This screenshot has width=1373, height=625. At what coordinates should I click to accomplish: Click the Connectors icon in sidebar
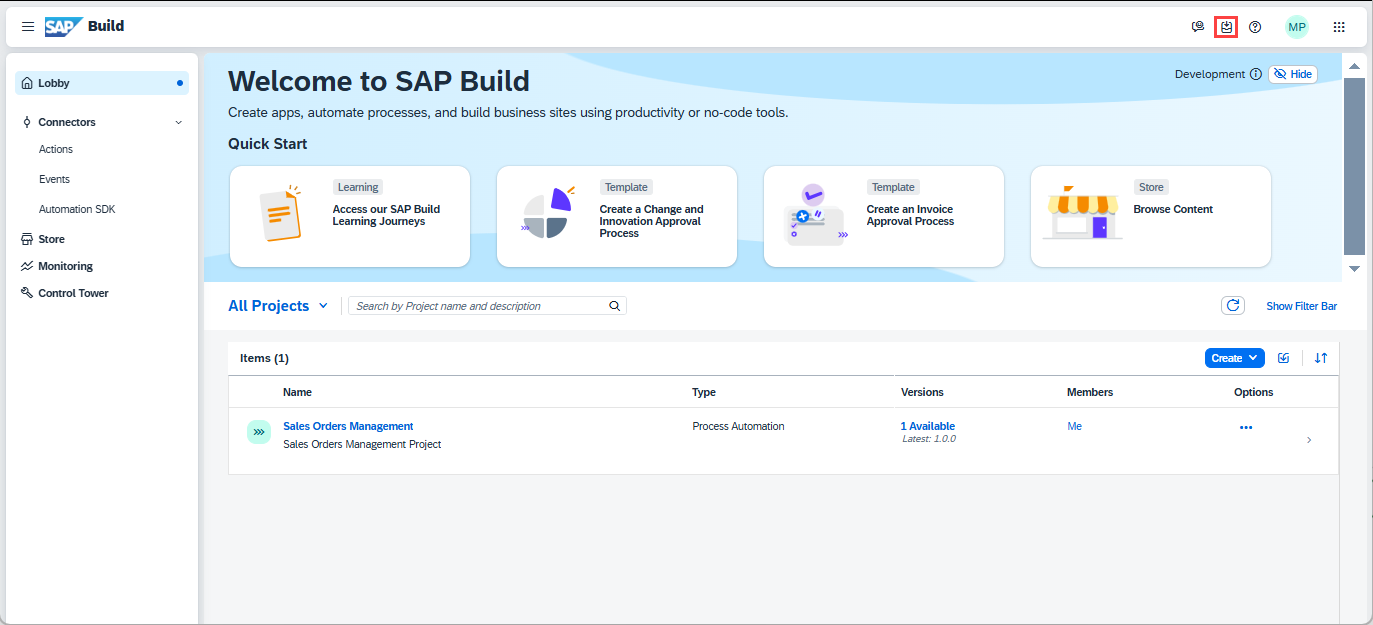[x=27, y=122]
